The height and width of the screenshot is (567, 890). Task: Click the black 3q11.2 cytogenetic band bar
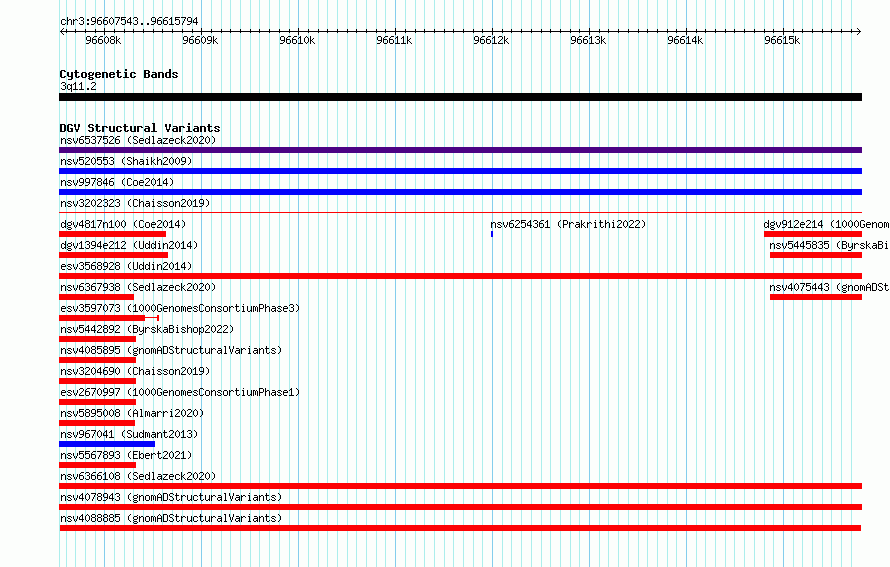click(x=460, y=97)
